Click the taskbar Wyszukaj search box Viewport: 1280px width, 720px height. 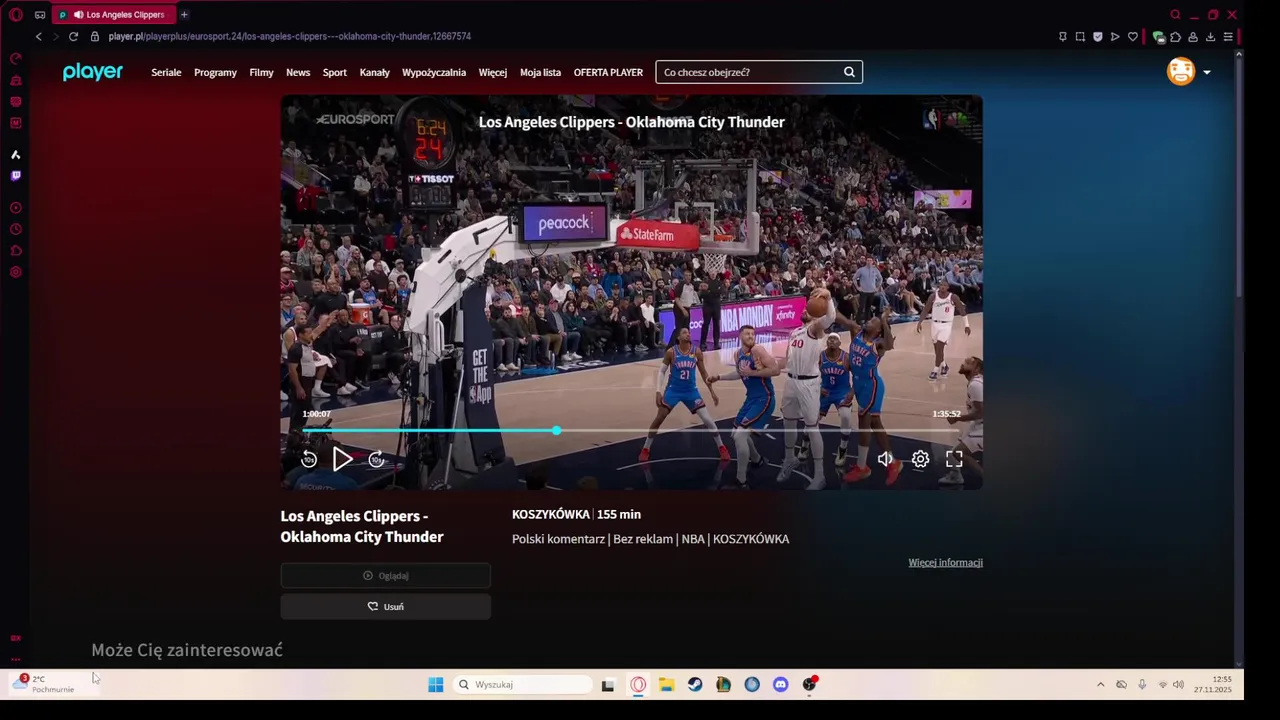pyautogui.click(x=523, y=685)
